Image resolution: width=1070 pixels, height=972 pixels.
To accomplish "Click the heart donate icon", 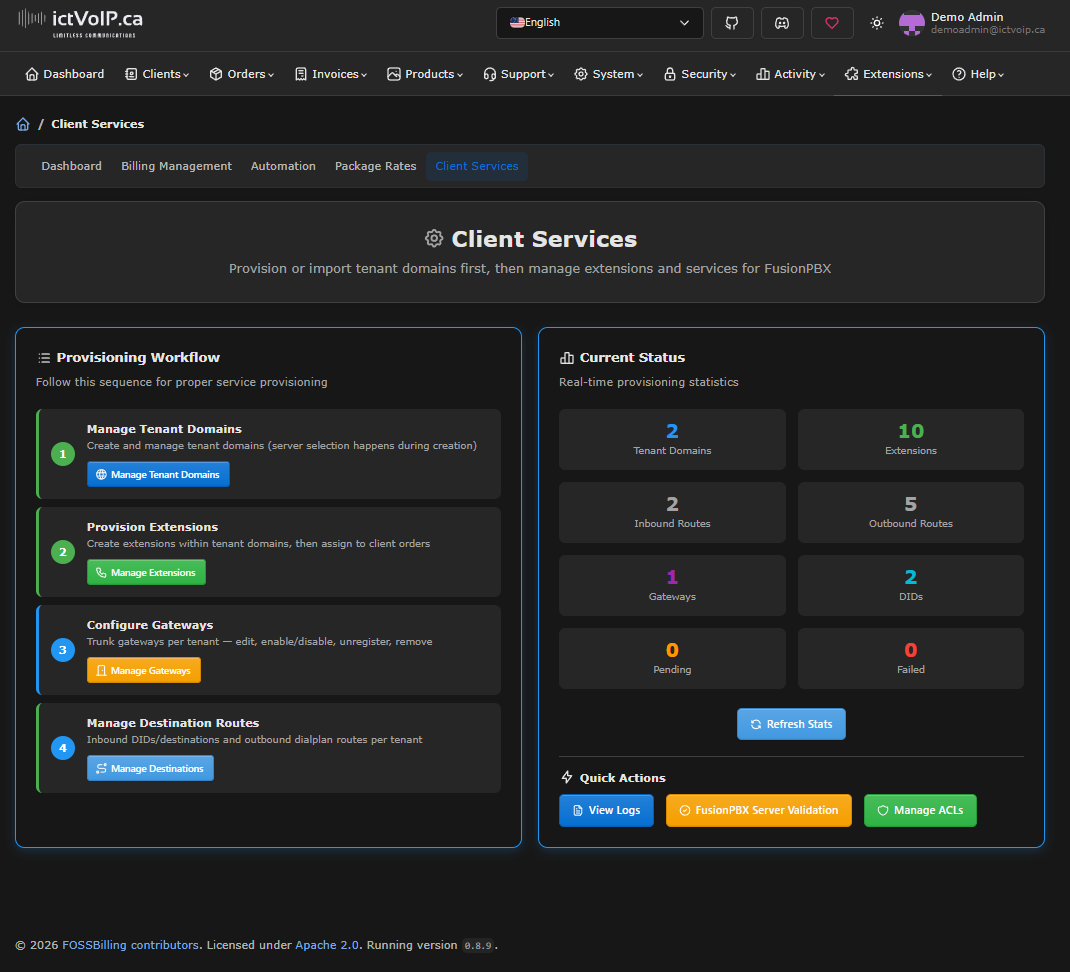I will (832, 23).
